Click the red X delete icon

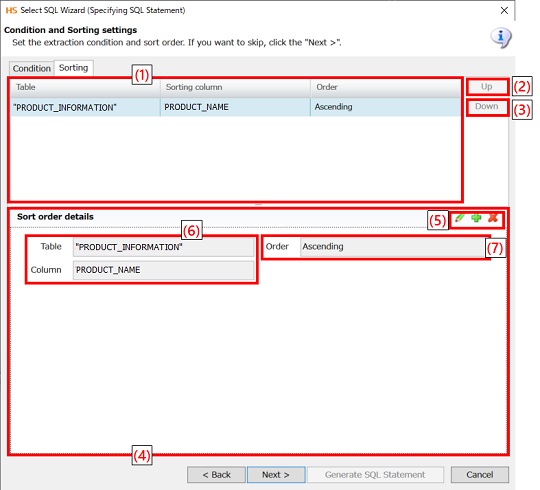point(493,218)
